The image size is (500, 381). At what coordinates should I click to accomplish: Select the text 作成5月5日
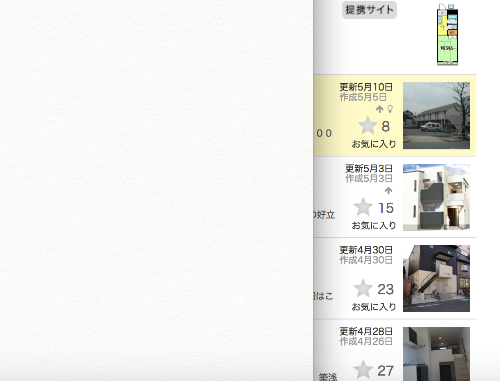(x=363, y=97)
